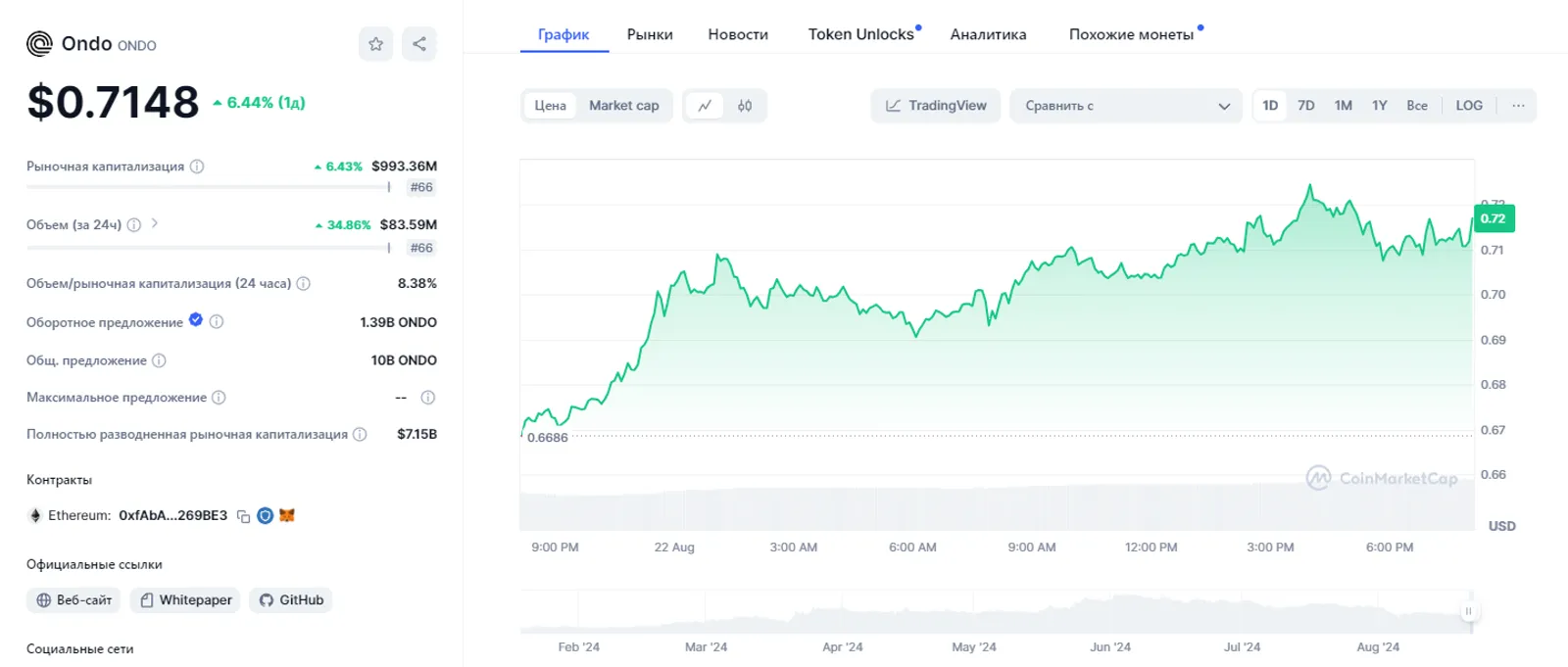1568x667 pixels.
Task: Select Все time range
Action: point(1417,106)
